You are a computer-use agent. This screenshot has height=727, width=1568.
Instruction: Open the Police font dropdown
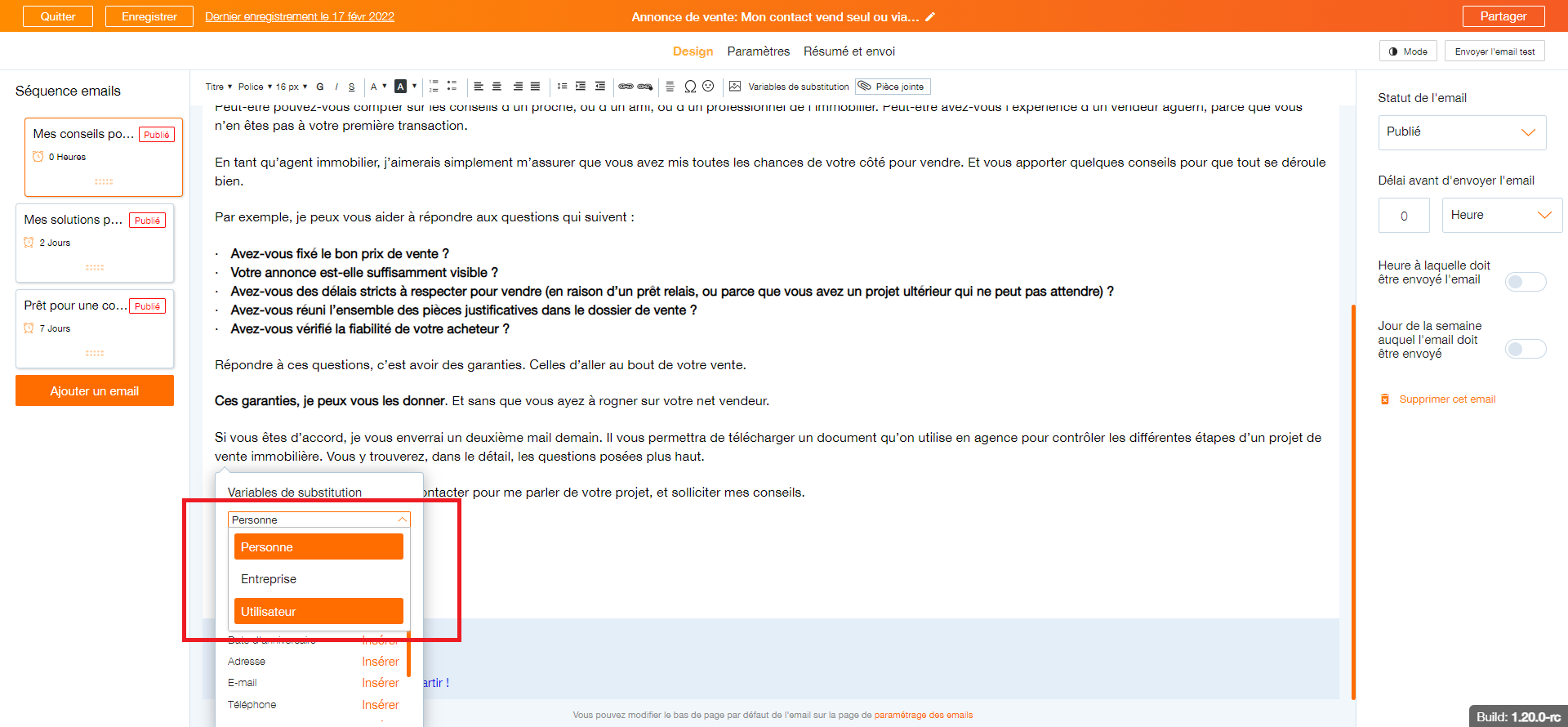[x=255, y=87]
